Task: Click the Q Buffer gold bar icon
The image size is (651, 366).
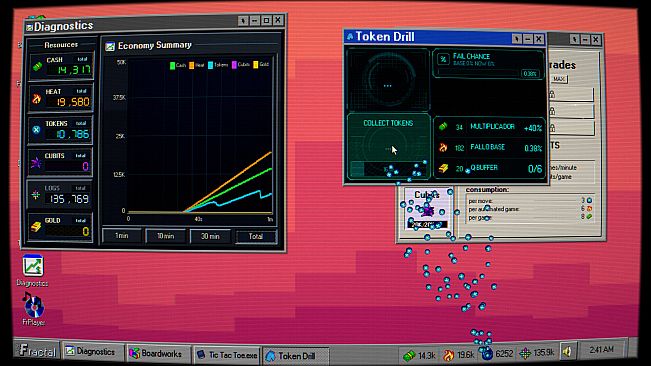Action: (x=443, y=168)
